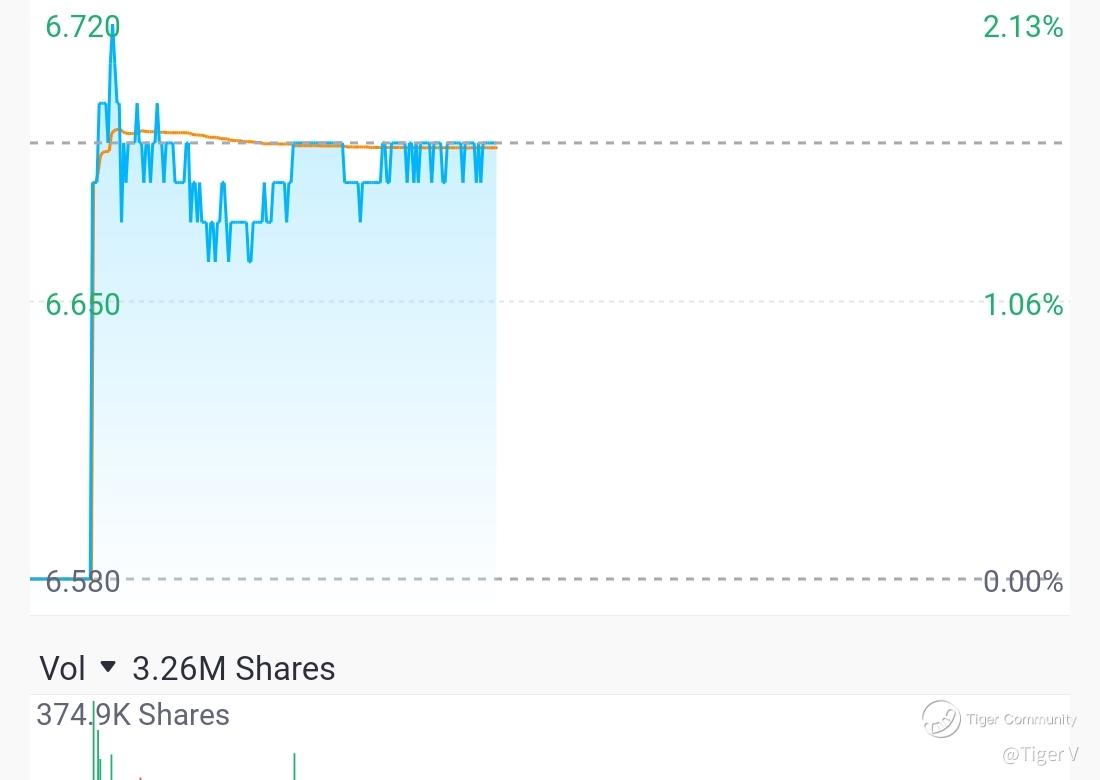
Task: Click the 1.06% percentage label
Action: tap(1023, 304)
